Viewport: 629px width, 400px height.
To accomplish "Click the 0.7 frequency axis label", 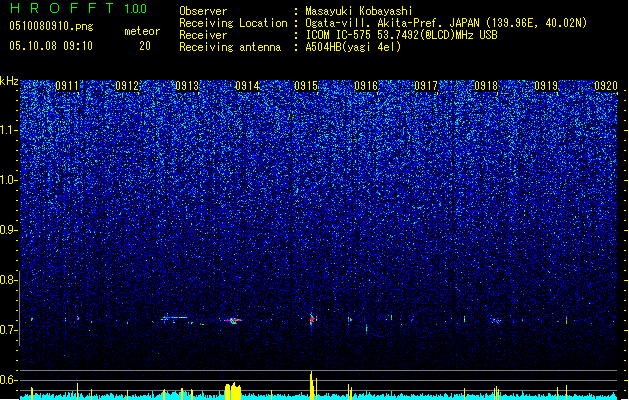I will point(8,330).
